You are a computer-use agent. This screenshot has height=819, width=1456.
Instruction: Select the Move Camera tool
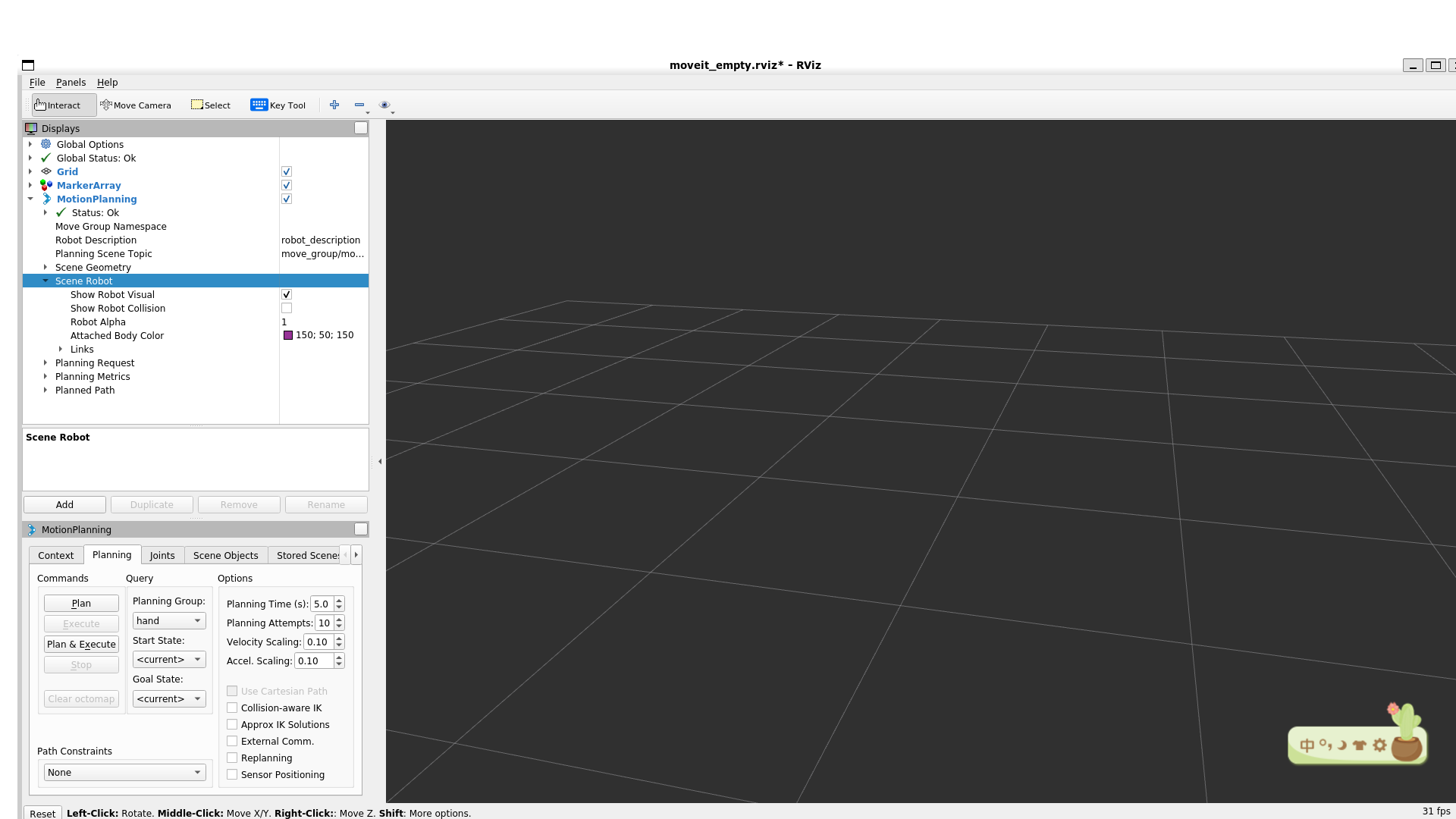[136, 105]
